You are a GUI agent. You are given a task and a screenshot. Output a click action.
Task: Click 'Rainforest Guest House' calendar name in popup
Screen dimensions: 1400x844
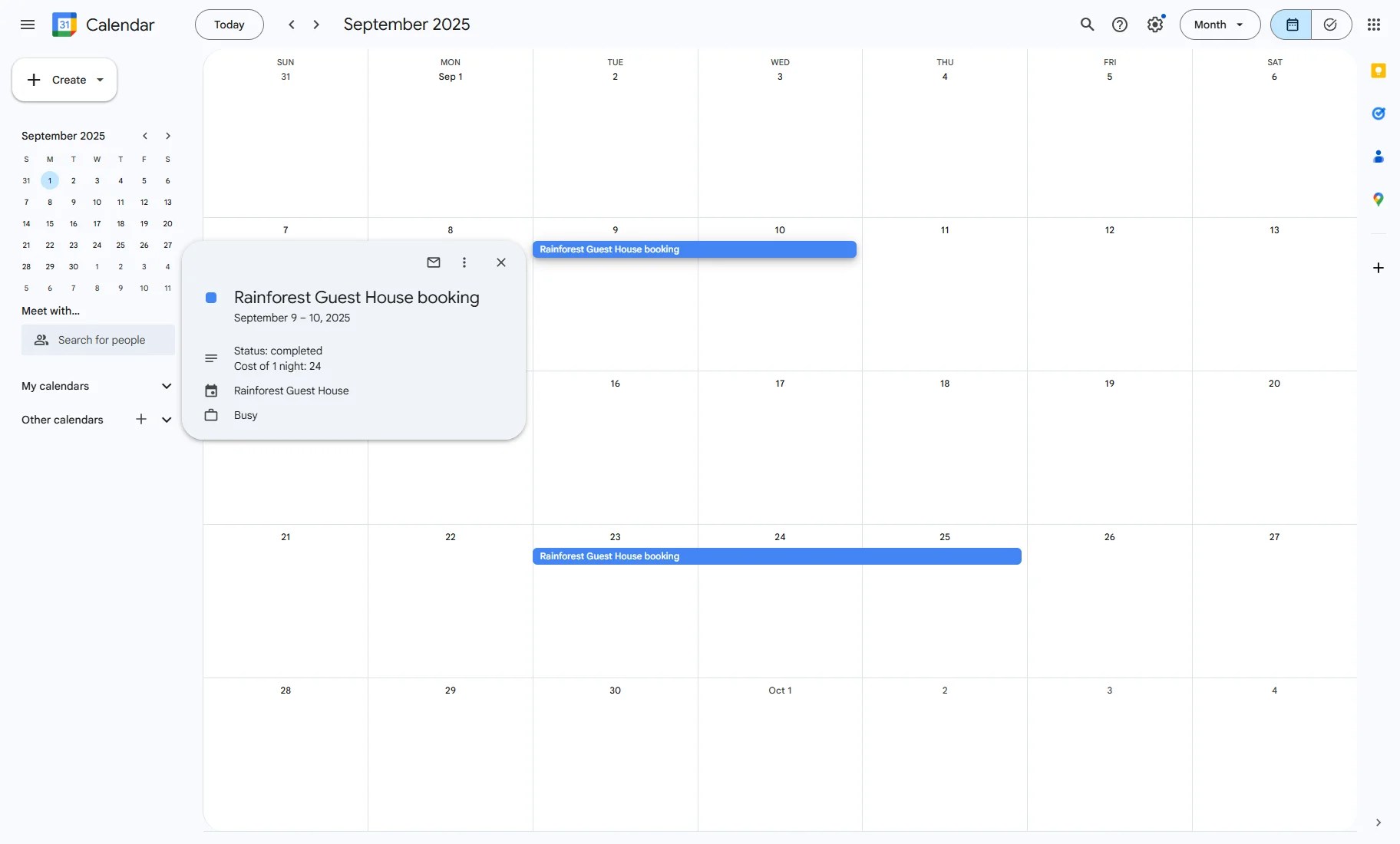pyautogui.click(x=292, y=391)
